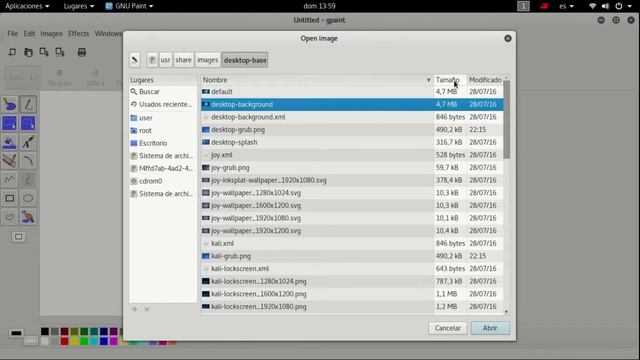Select the freehand squiggle line tool
Viewport: 640px width, 360px height.
point(9,180)
